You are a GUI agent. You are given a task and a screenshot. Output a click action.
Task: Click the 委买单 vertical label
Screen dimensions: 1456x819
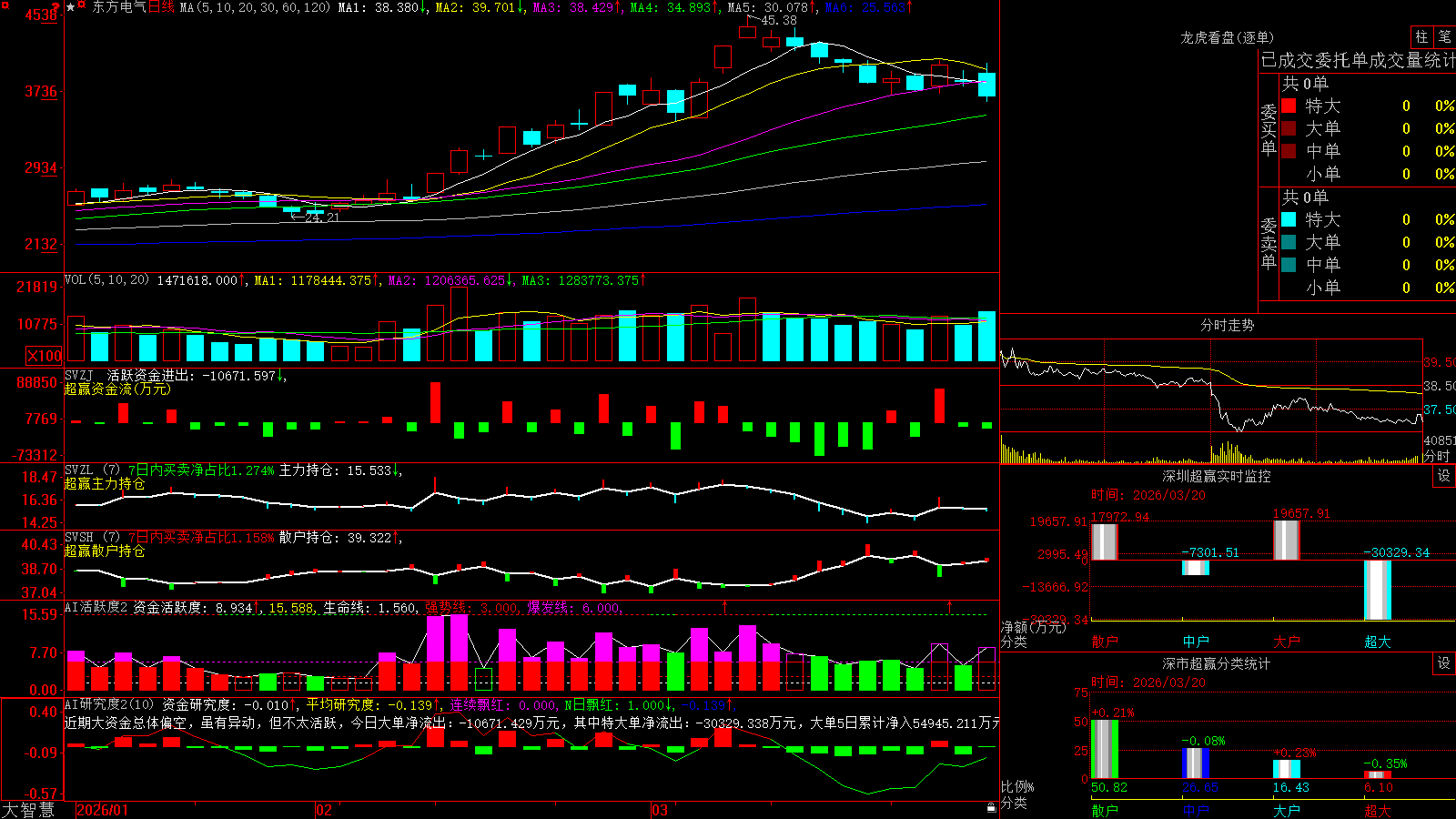[x=1269, y=129]
